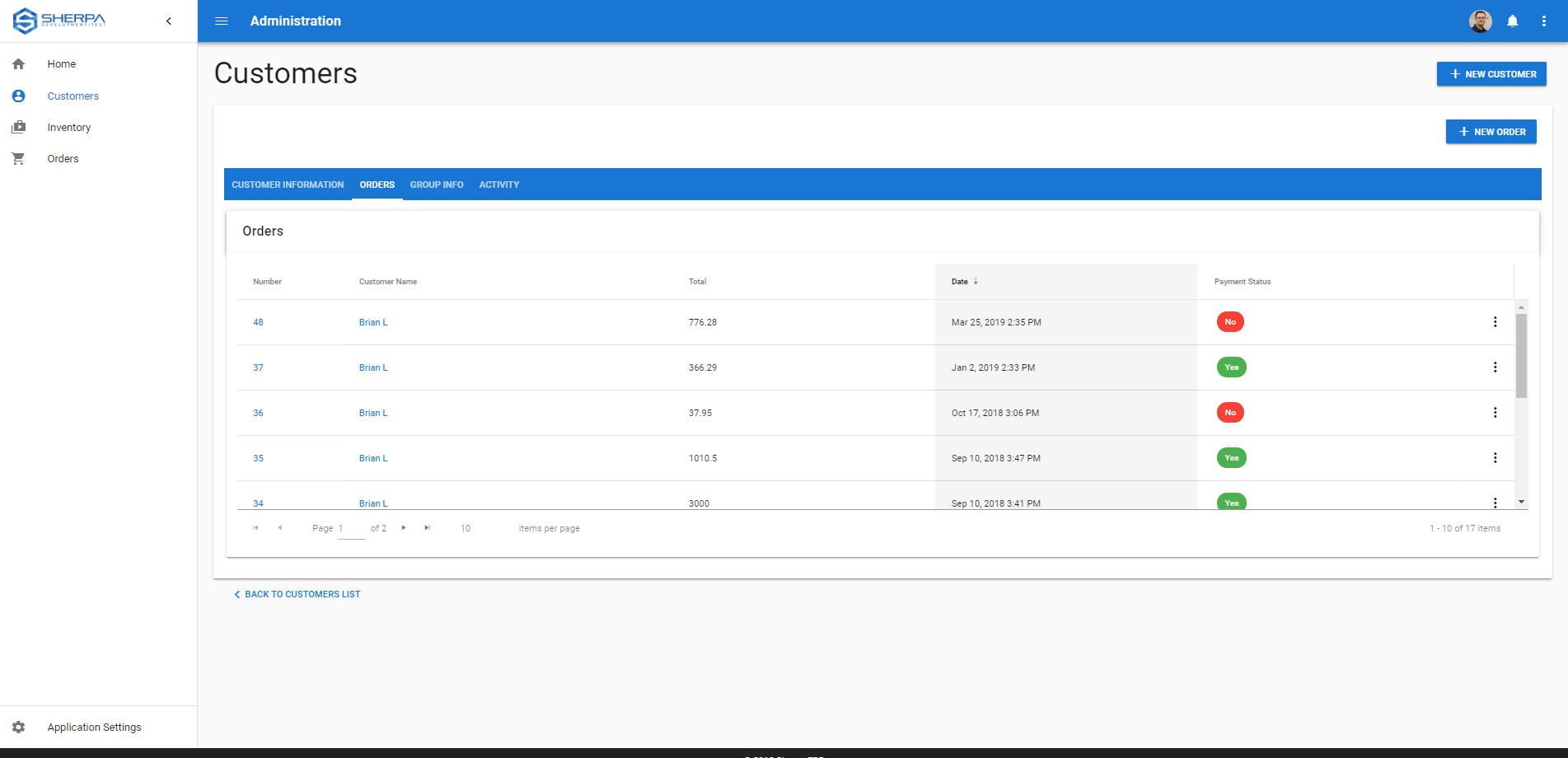Open order number 35 link
This screenshot has width=1568, height=758.
tap(258, 457)
